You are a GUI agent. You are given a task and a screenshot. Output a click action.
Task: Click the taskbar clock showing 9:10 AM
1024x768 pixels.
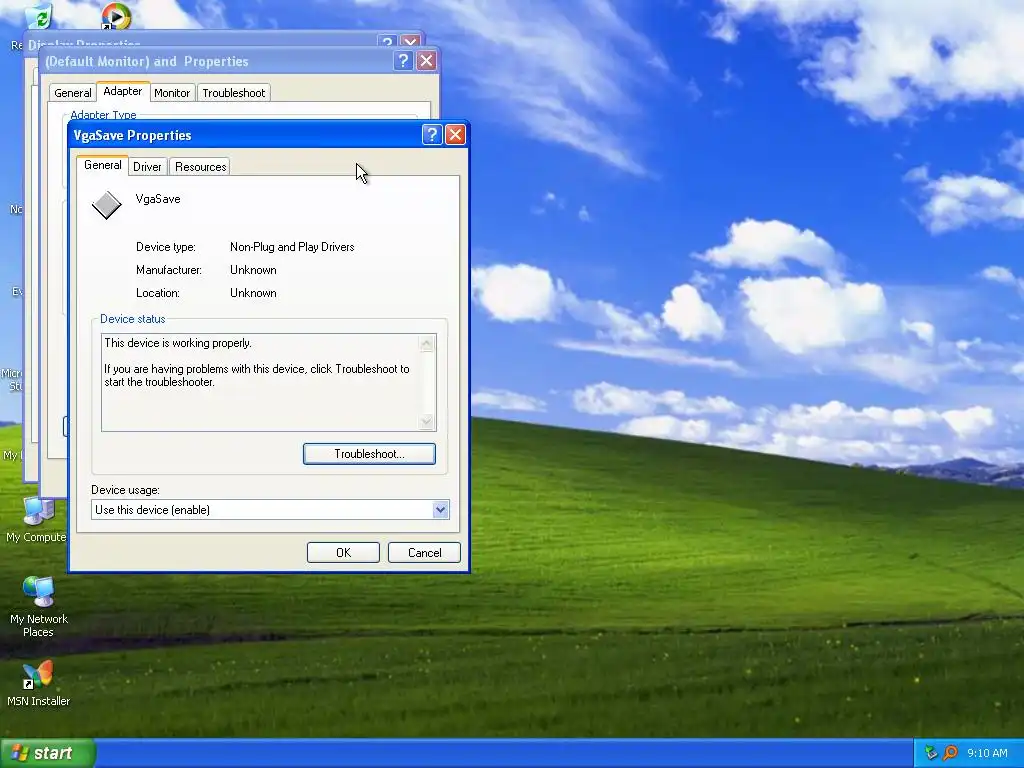(x=987, y=753)
